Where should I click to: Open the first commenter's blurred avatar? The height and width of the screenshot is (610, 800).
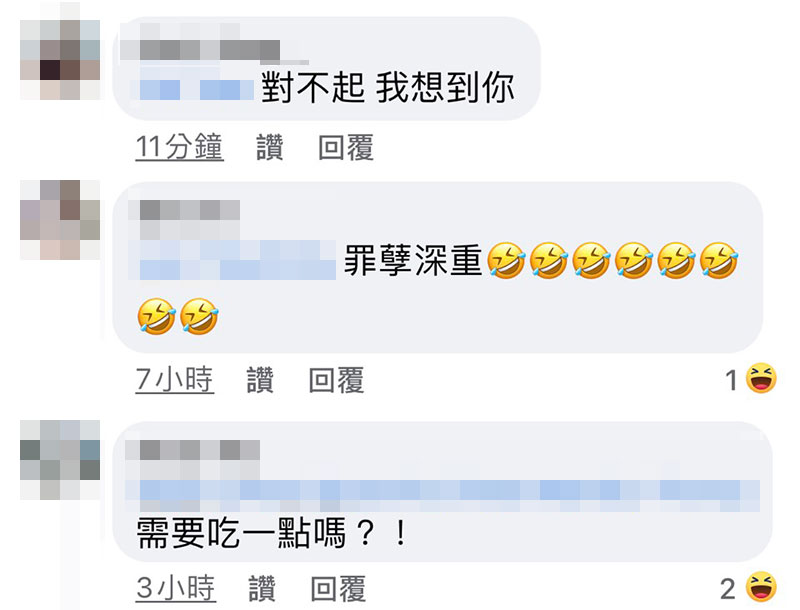(60, 60)
